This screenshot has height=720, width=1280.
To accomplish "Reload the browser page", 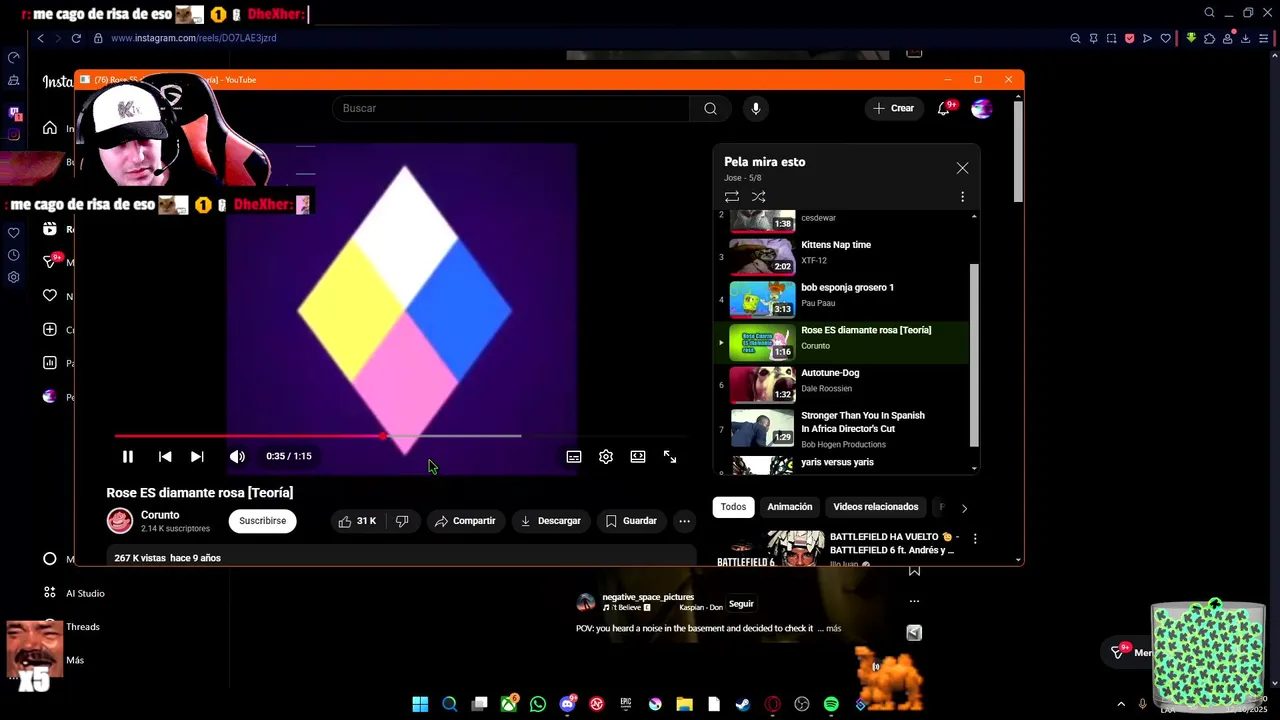I will [76, 38].
